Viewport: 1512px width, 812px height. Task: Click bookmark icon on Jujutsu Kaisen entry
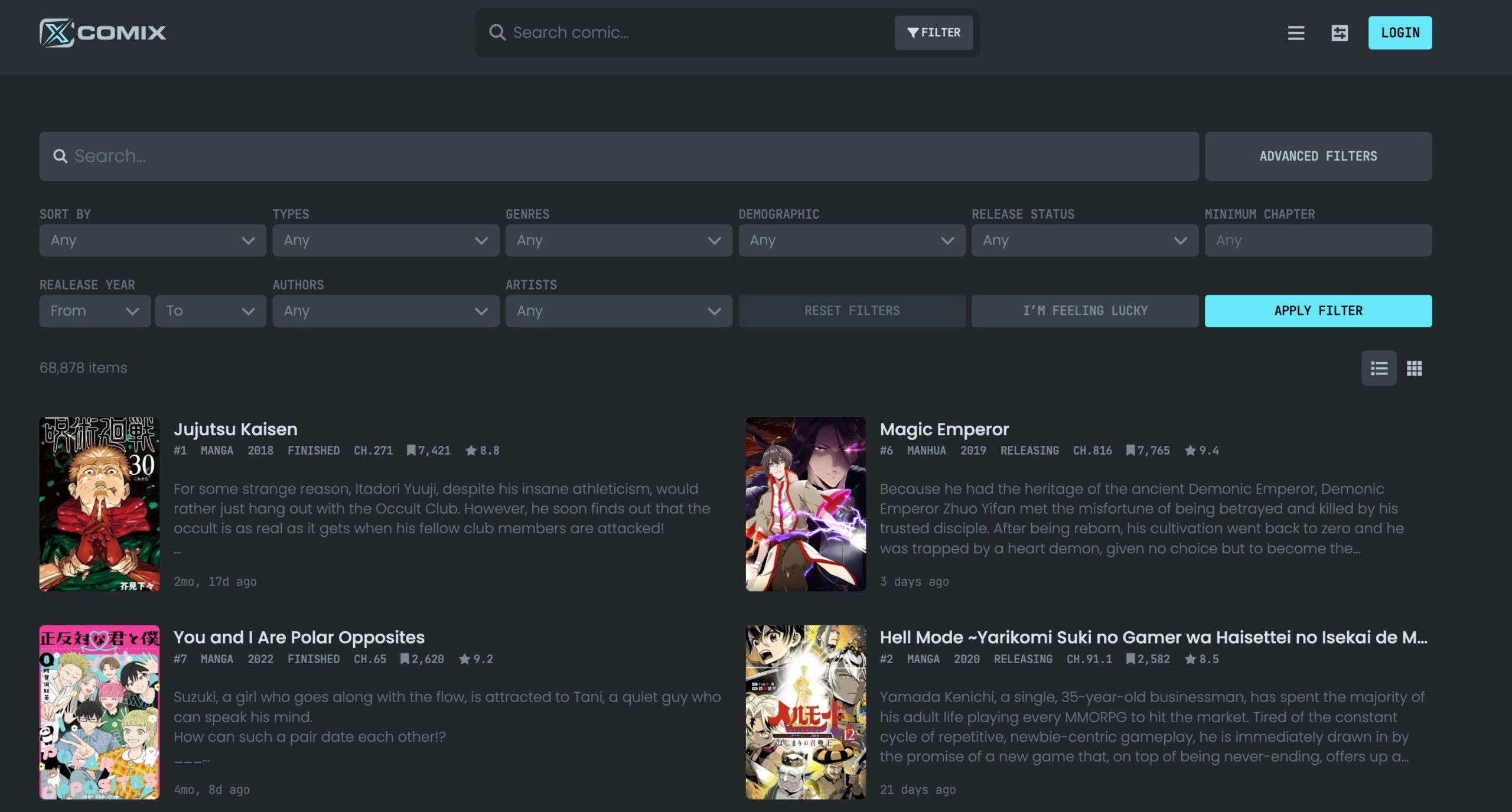(x=411, y=451)
